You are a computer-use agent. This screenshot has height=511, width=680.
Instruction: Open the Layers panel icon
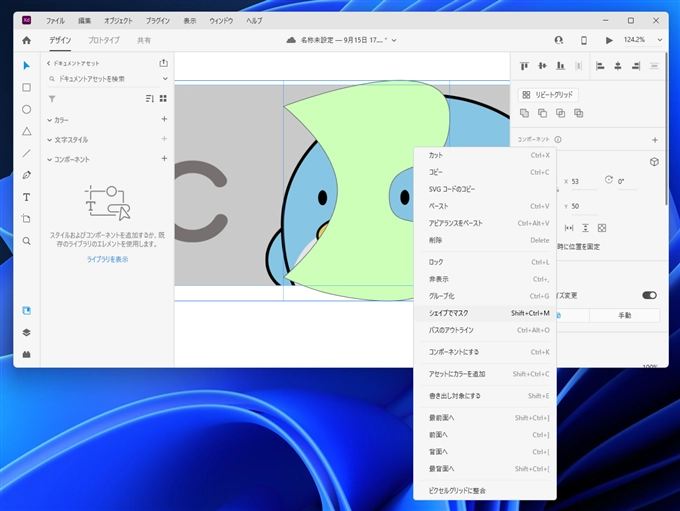click(x=26, y=332)
